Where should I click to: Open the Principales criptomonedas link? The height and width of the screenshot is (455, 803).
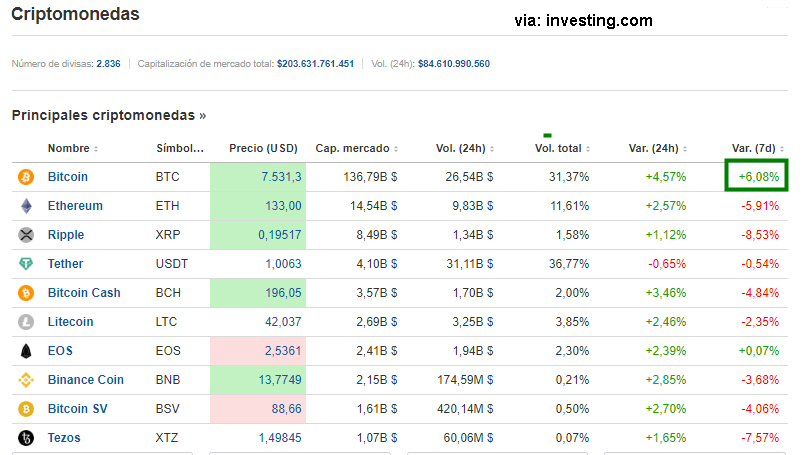(x=109, y=115)
